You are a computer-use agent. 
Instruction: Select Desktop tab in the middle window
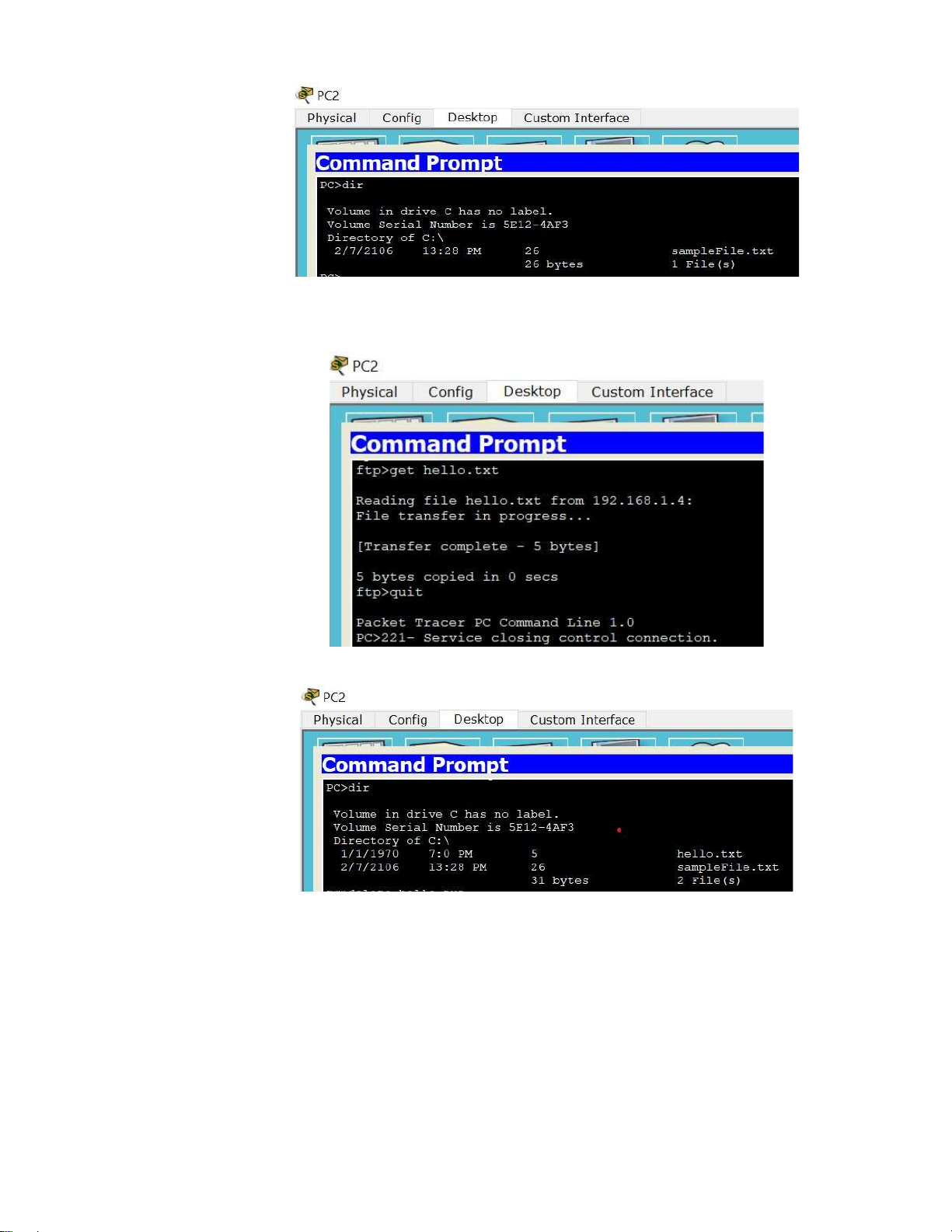point(532,392)
